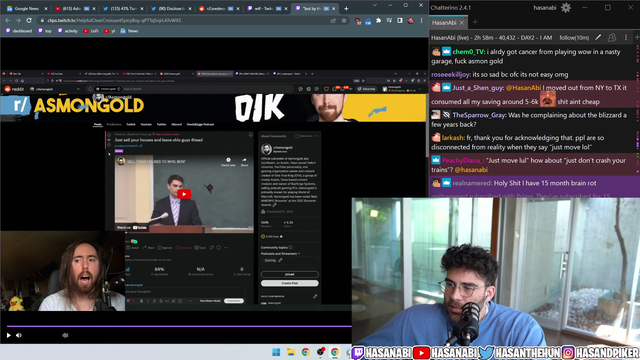Open Chrome profile avatar
The height and width of the screenshot is (360, 640).
(x=411, y=20)
